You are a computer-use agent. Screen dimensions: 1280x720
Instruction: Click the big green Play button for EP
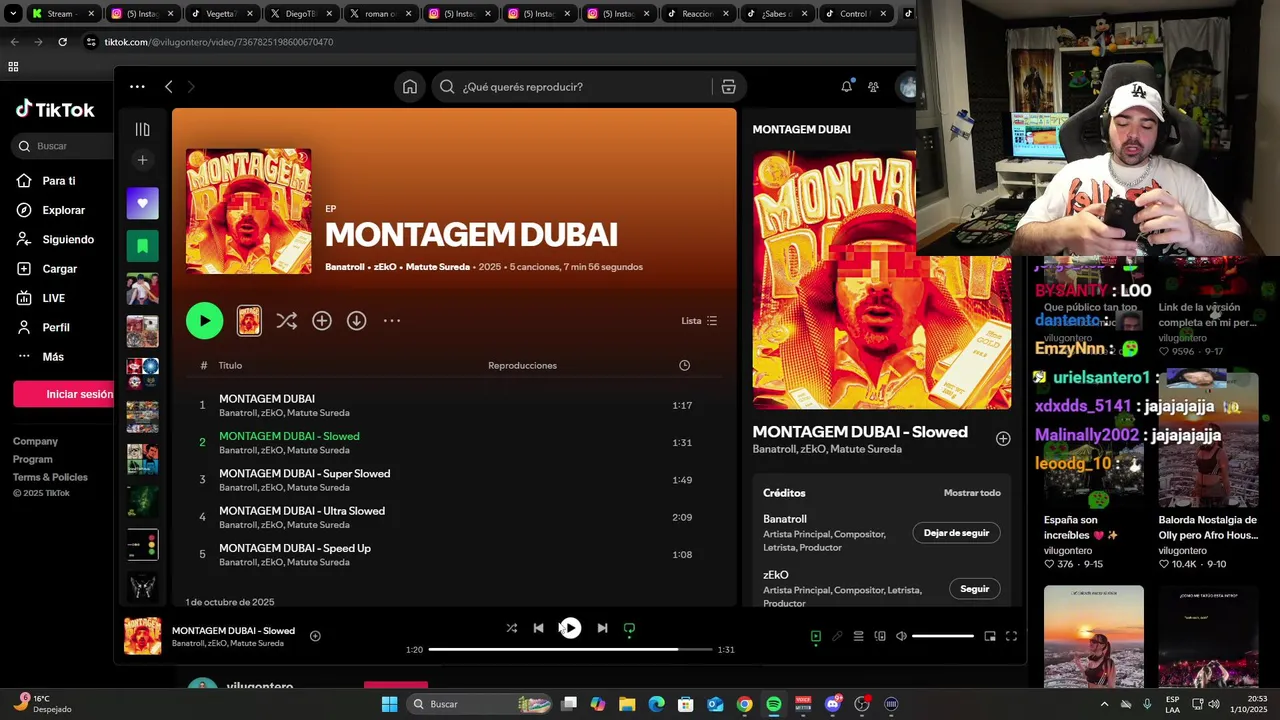point(204,321)
